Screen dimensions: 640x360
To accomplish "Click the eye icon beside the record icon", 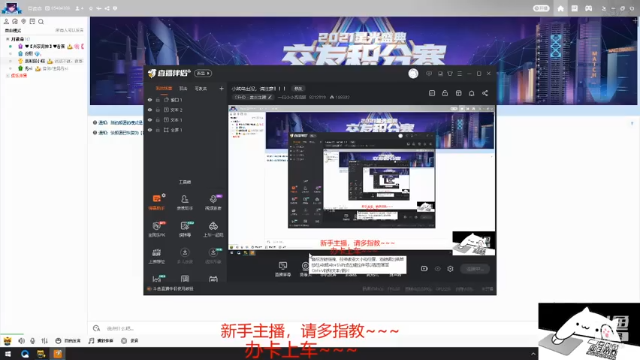I will tap(438, 269).
